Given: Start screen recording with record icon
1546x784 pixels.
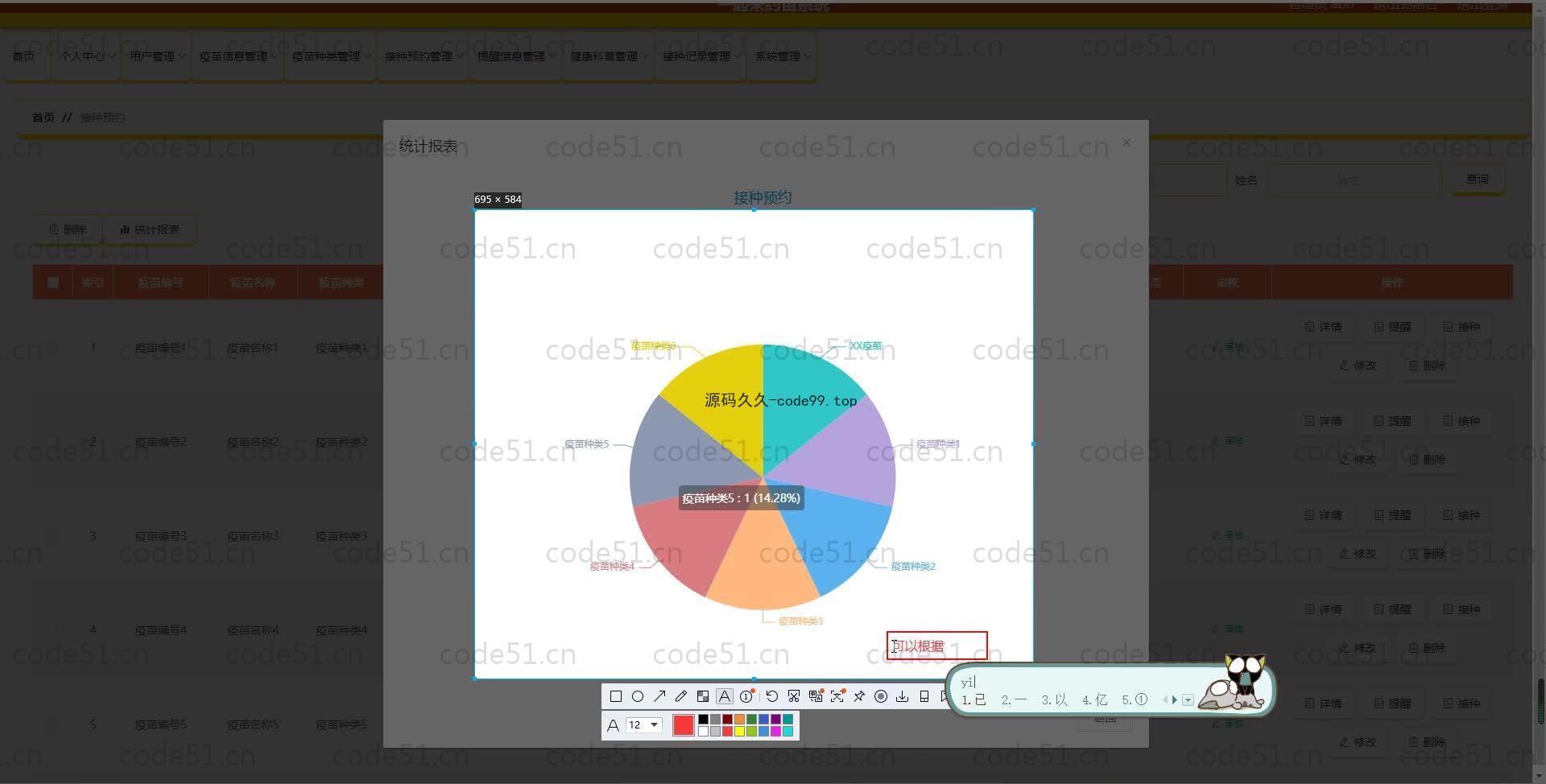Looking at the screenshot, I should (881, 696).
